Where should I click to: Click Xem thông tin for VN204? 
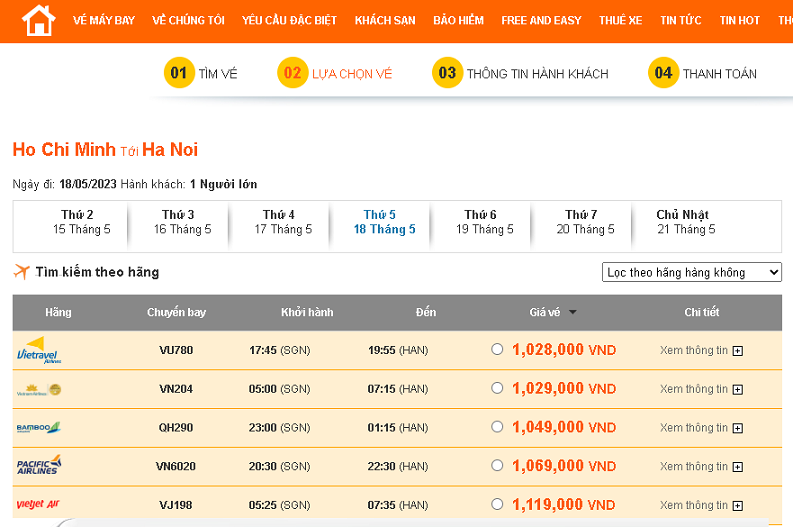[x=693, y=389]
